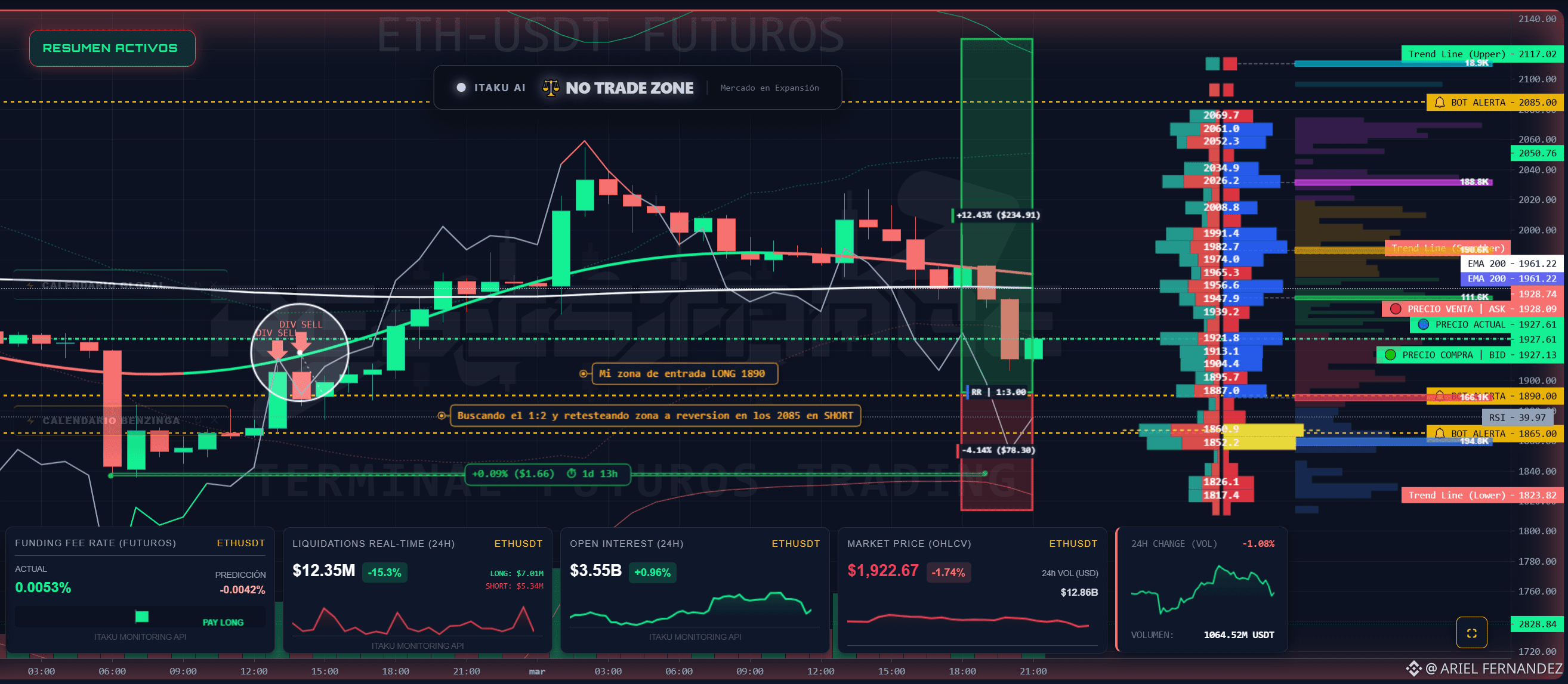Image resolution: width=1568 pixels, height=684 pixels.
Task: Click the OPEN INTEREST (24H) panel title
Action: [x=626, y=543]
